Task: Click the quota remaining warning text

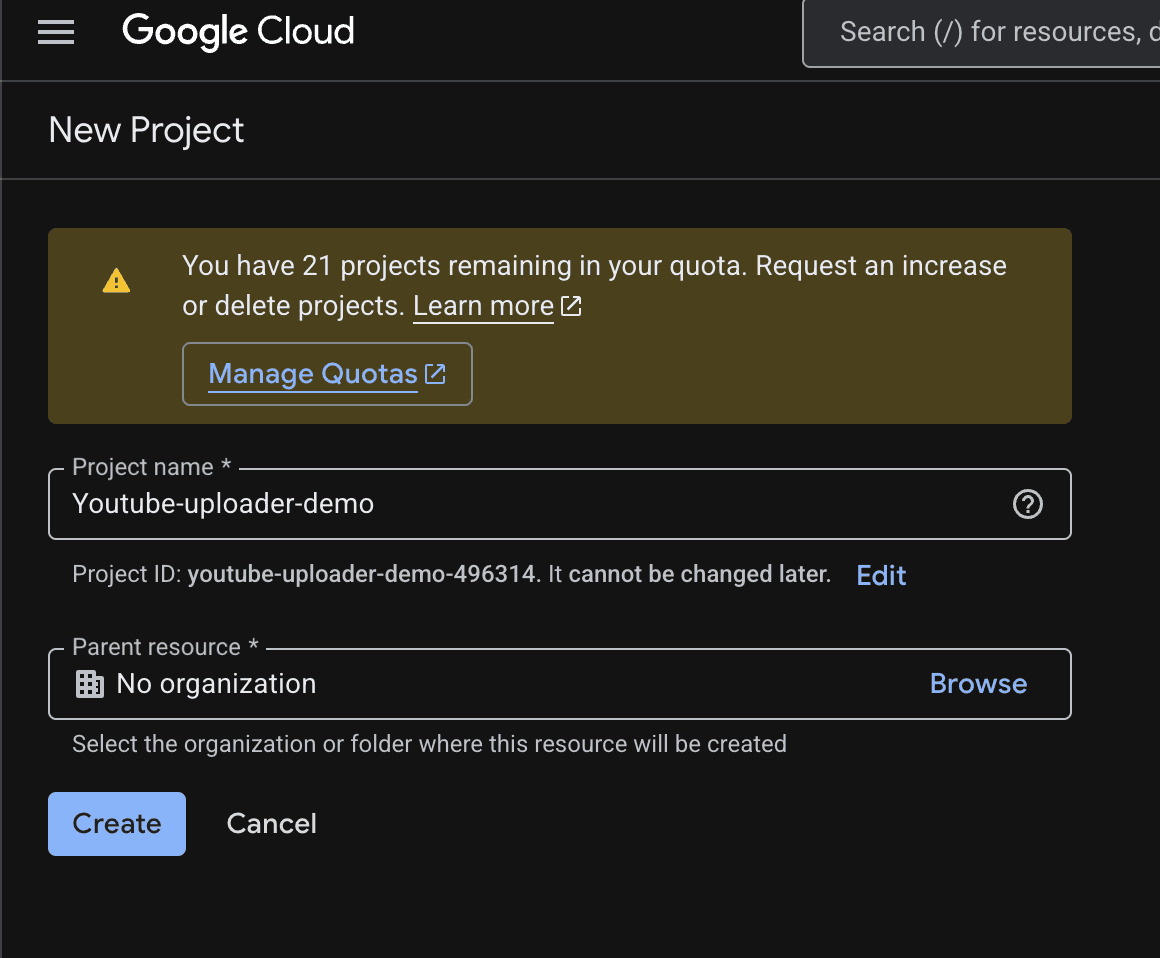Action: click(594, 286)
